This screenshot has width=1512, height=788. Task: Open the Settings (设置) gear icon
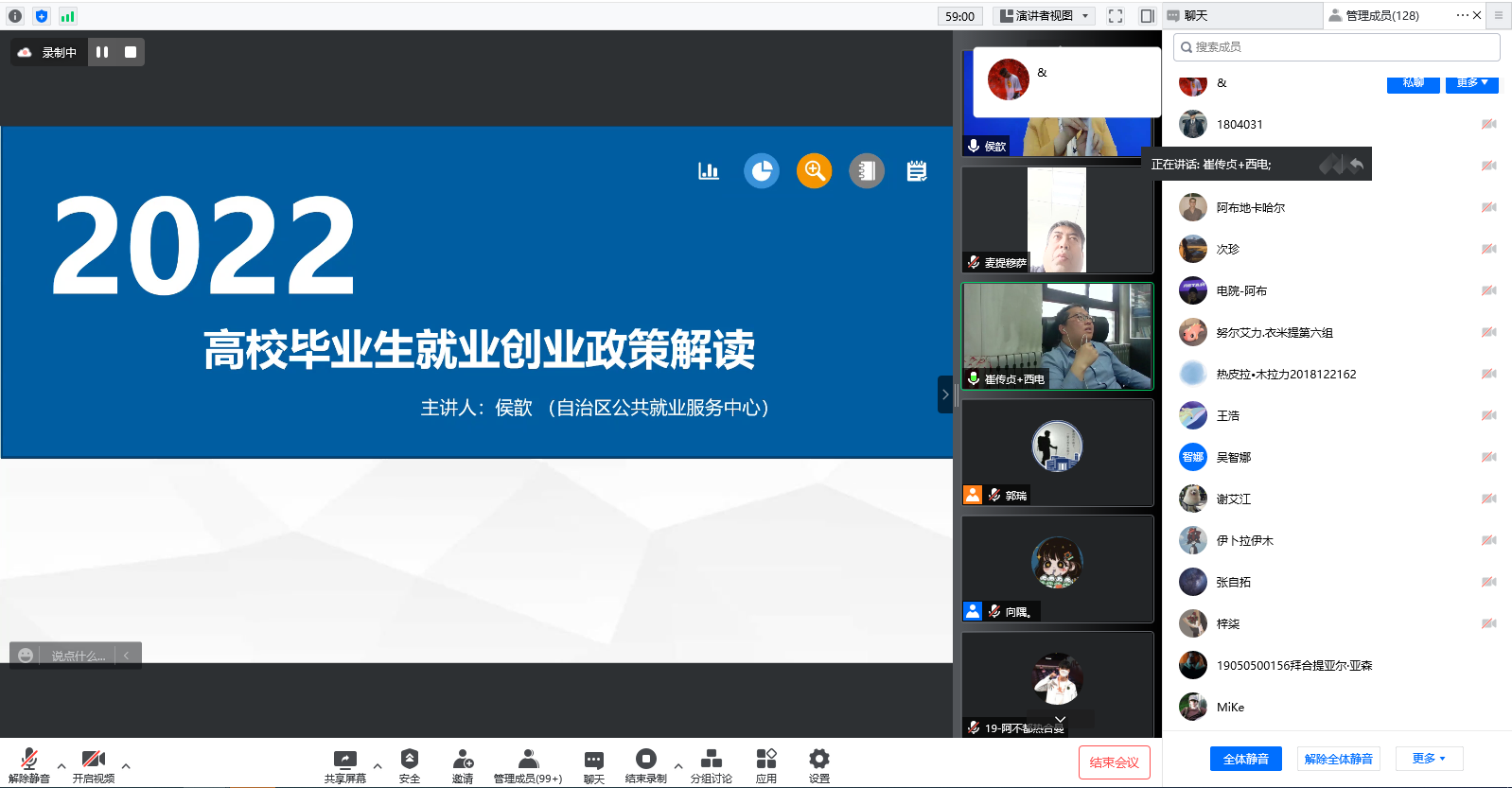point(818,760)
